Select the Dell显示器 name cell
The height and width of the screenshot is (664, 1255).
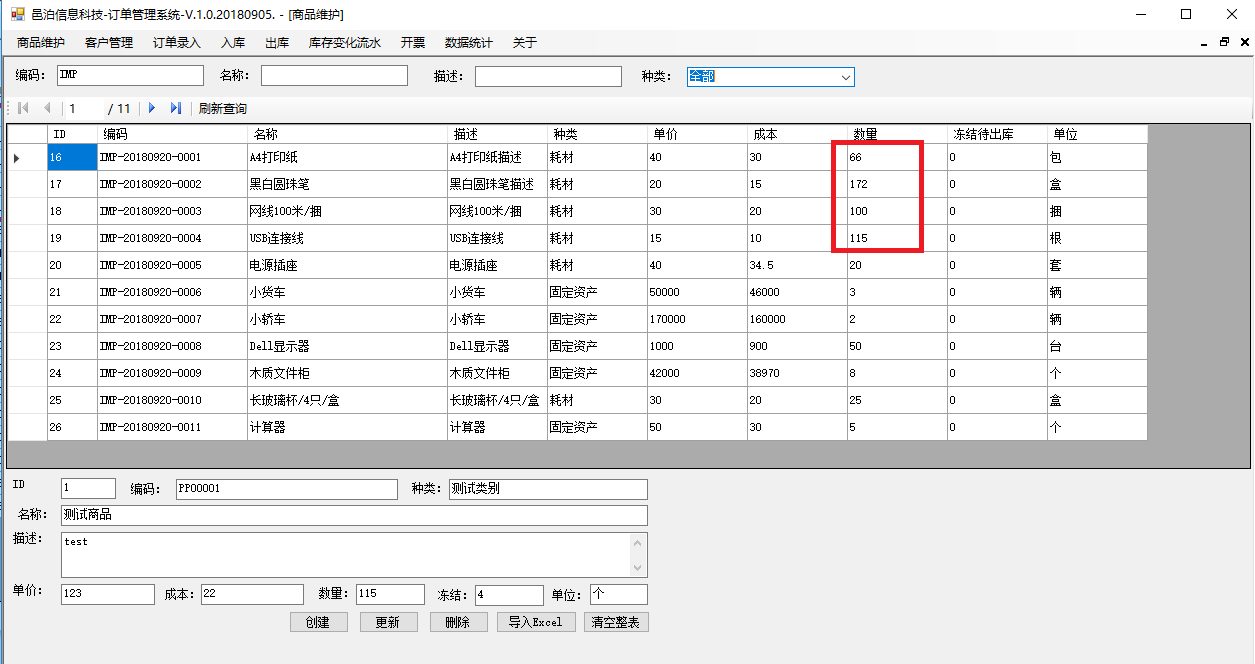[347, 346]
